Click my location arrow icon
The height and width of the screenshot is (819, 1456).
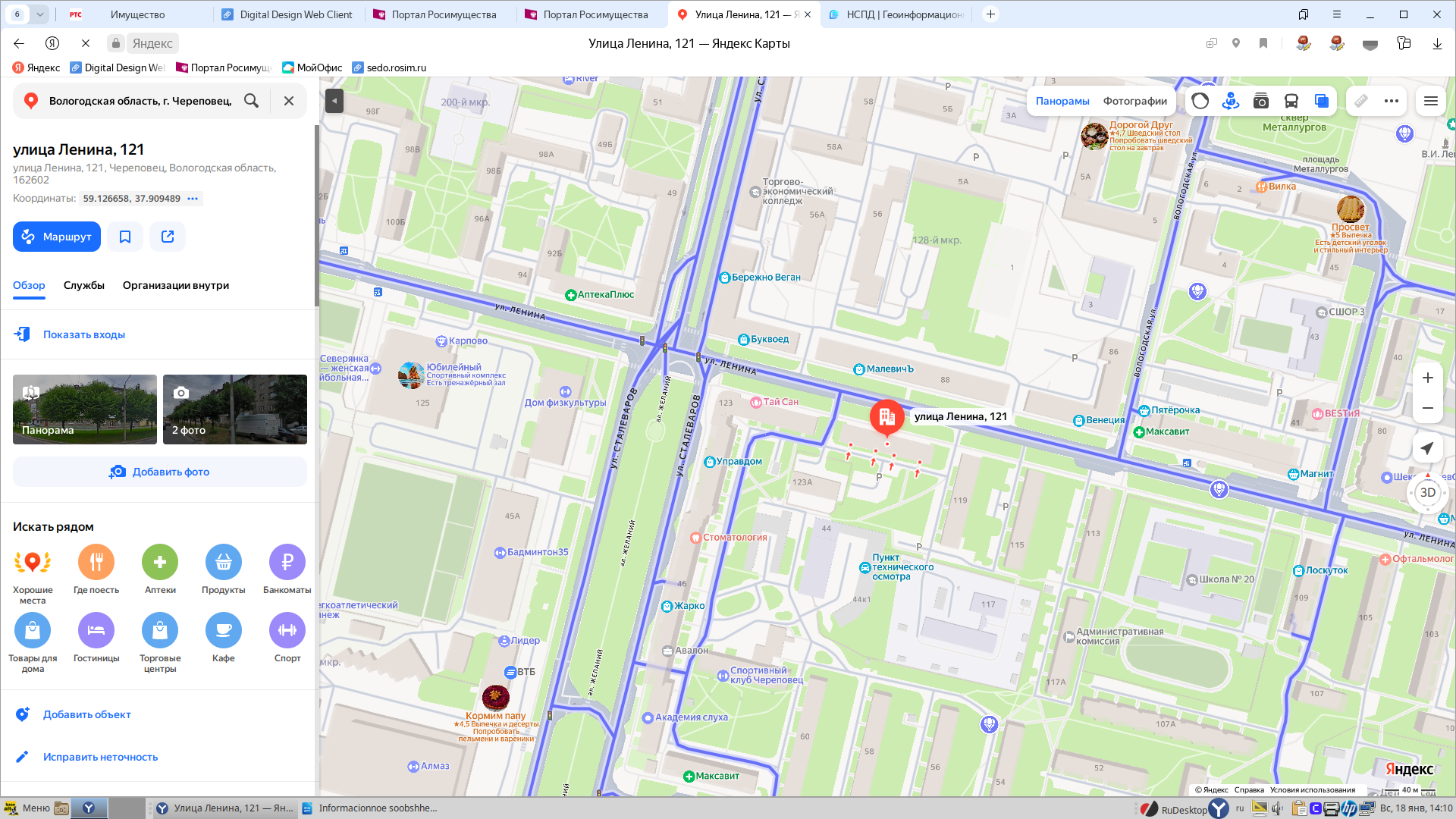tap(1427, 448)
